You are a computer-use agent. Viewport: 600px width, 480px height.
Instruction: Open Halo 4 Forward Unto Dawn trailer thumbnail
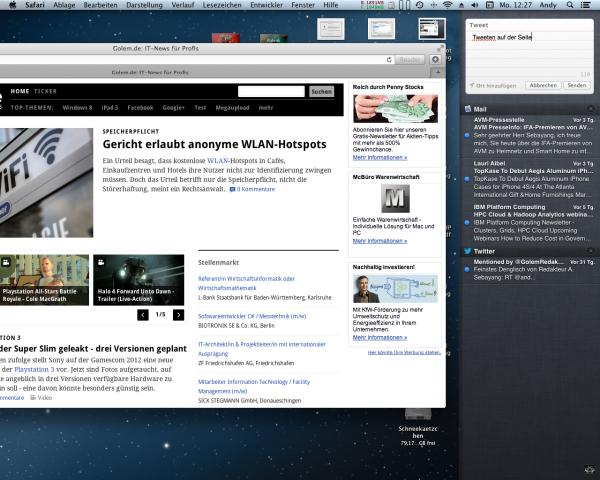point(132,280)
